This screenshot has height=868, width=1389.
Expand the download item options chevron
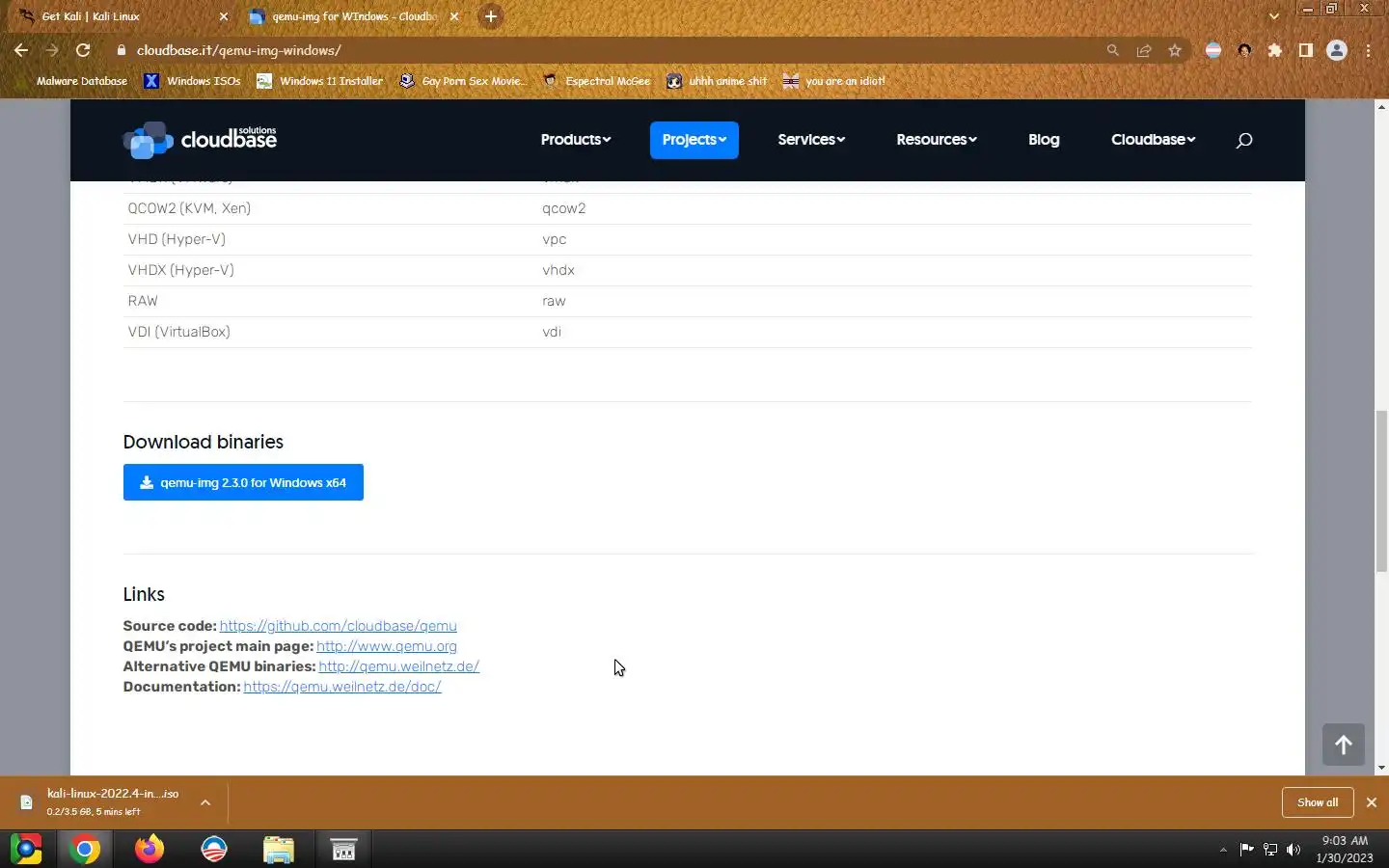pos(205,802)
